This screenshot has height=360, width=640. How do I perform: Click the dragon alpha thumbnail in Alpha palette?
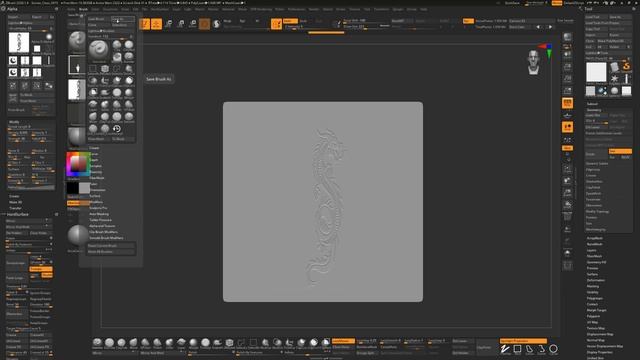tap(19, 43)
